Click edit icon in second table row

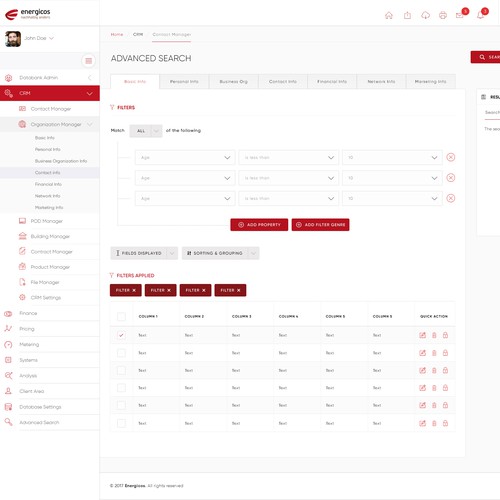[x=422, y=353]
